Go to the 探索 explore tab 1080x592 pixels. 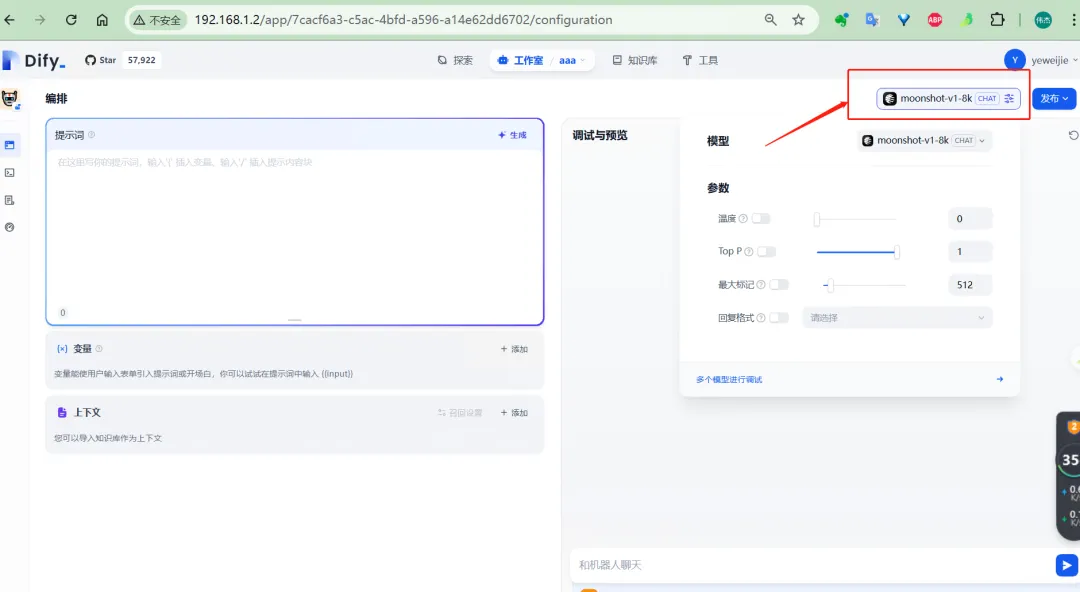click(x=455, y=60)
